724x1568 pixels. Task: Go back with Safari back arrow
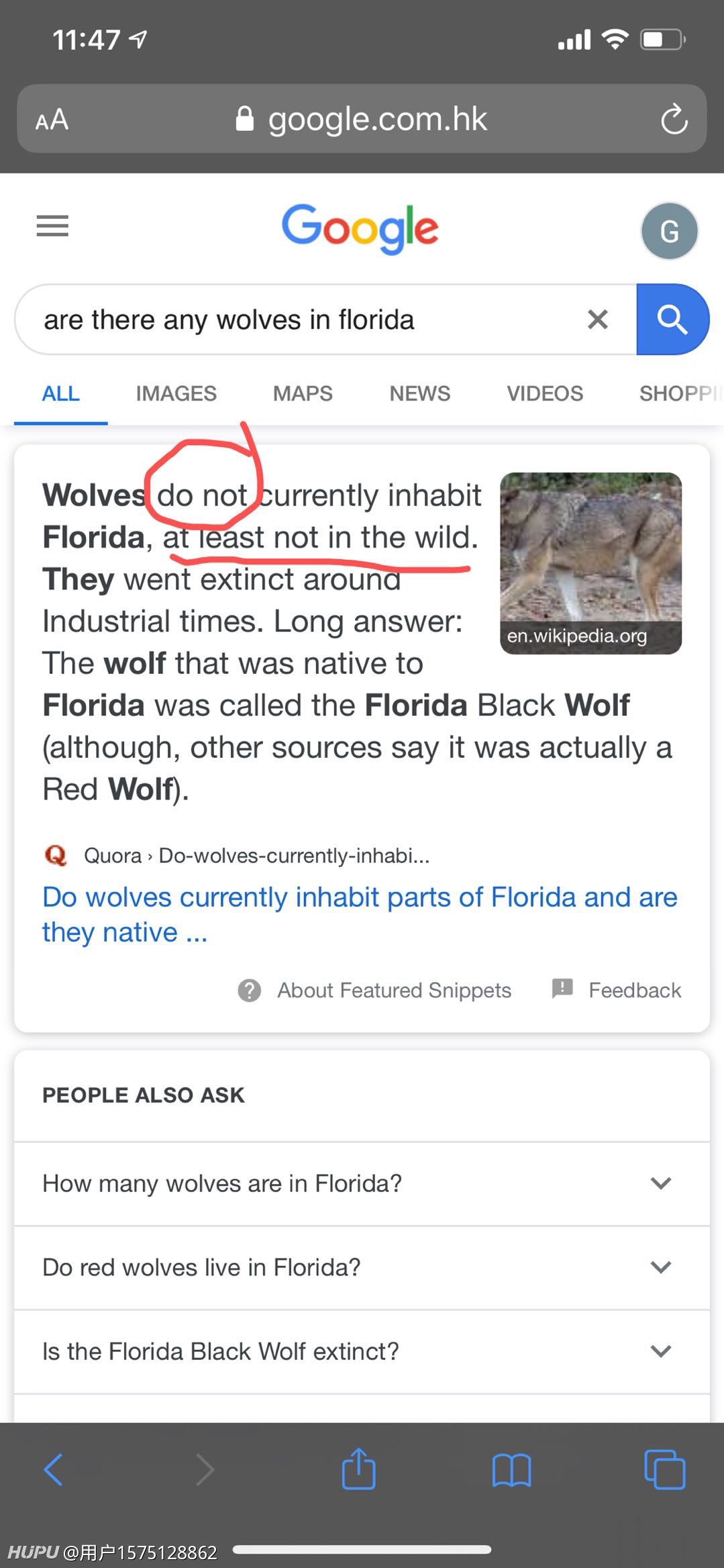pos(53,1469)
